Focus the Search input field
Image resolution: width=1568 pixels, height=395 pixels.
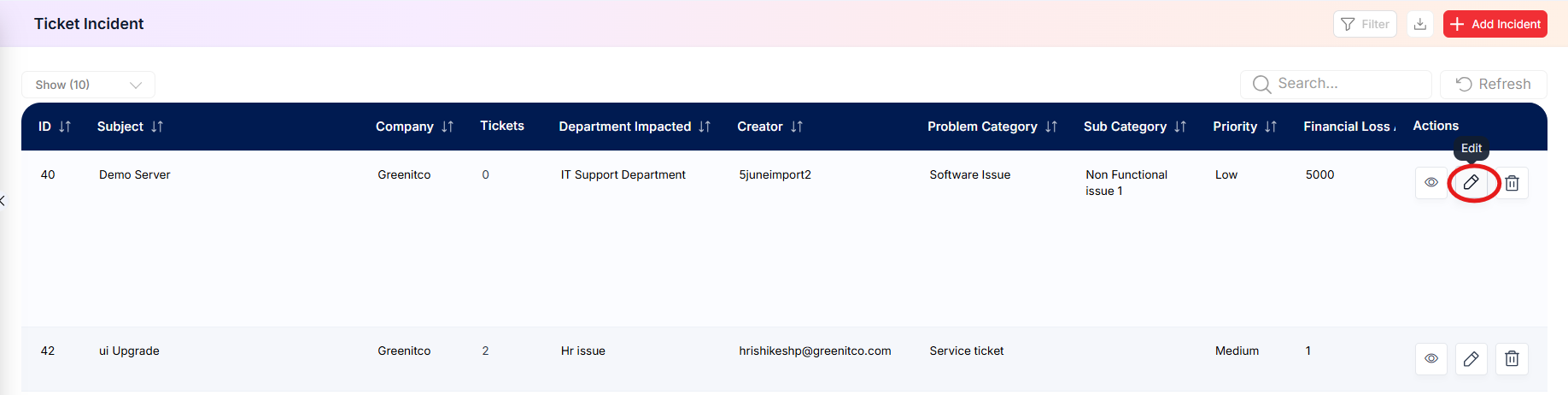pos(1337,84)
